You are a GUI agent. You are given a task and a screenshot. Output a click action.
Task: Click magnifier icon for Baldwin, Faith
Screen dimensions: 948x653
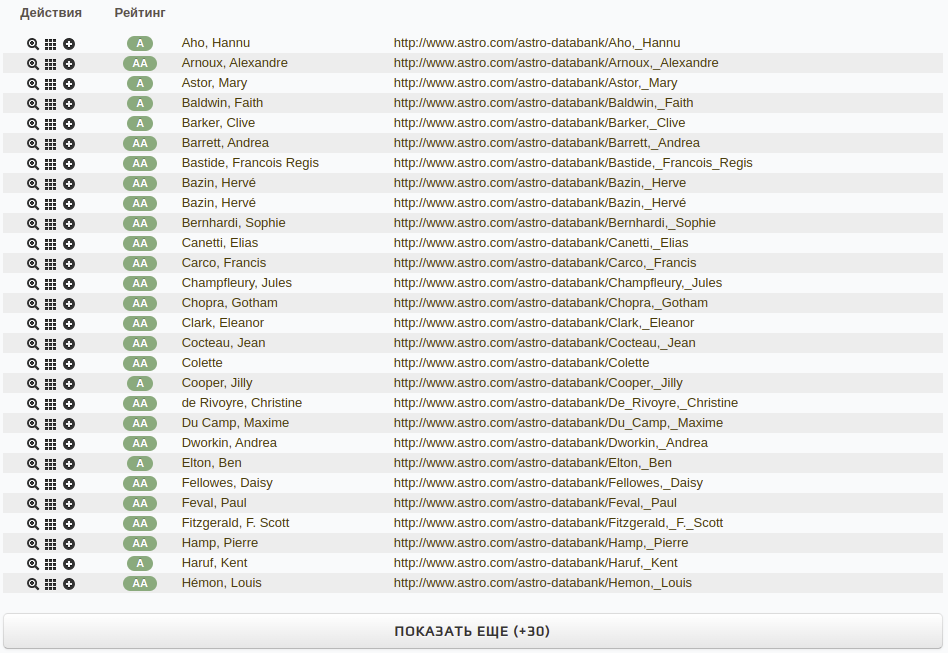tap(33, 103)
